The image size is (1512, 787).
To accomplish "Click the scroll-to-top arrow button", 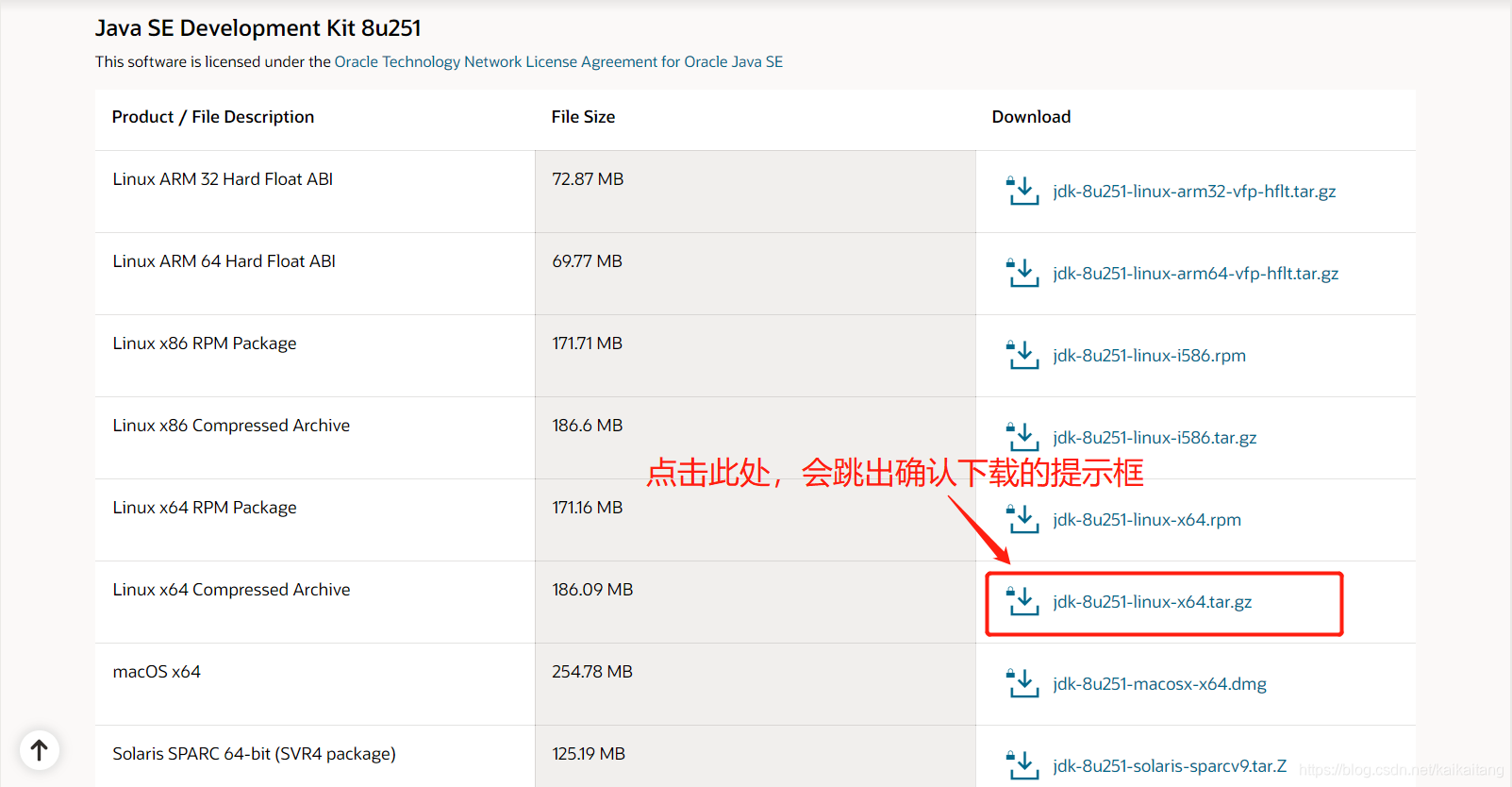I will (x=40, y=750).
